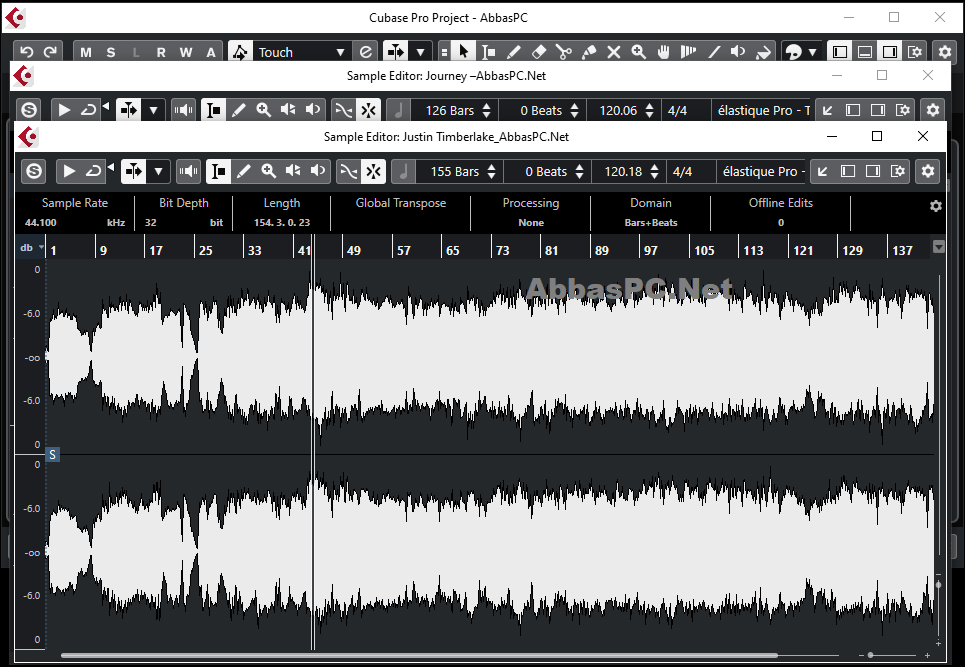Toggle Snap to Zero Crossing in Justin Timberlake editor
This screenshot has width=965, height=667.
(x=348, y=171)
